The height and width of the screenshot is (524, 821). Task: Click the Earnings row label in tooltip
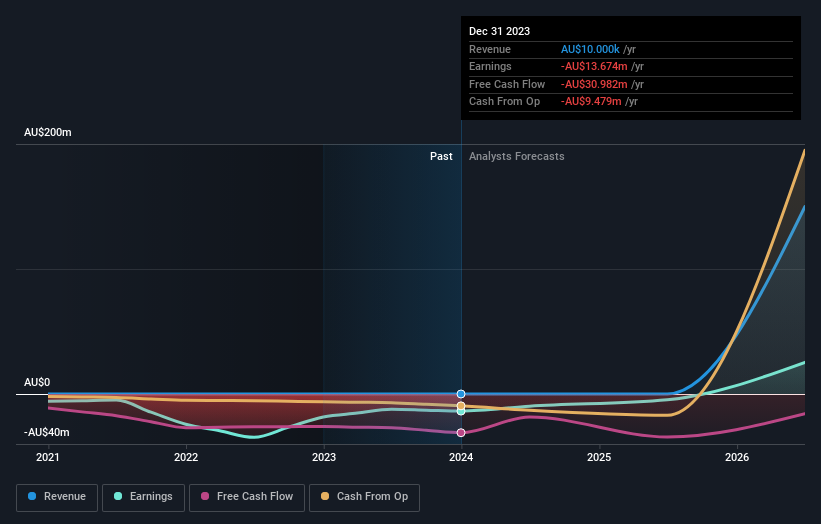(x=490, y=66)
